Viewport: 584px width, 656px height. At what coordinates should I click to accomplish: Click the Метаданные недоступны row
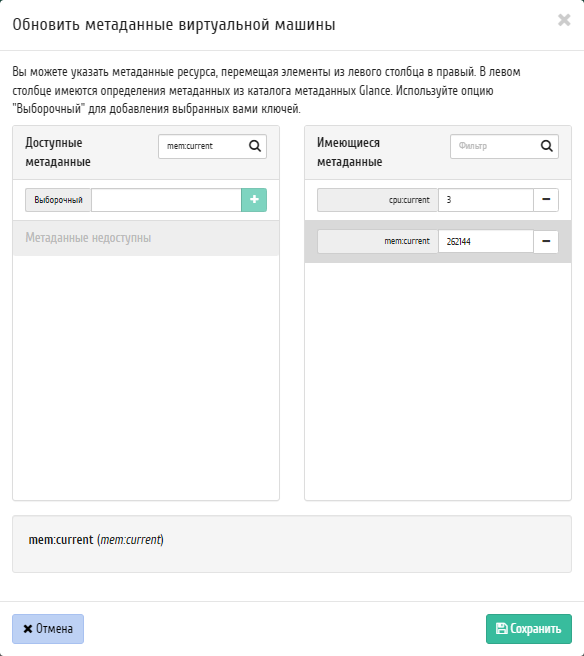(x=146, y=238)
